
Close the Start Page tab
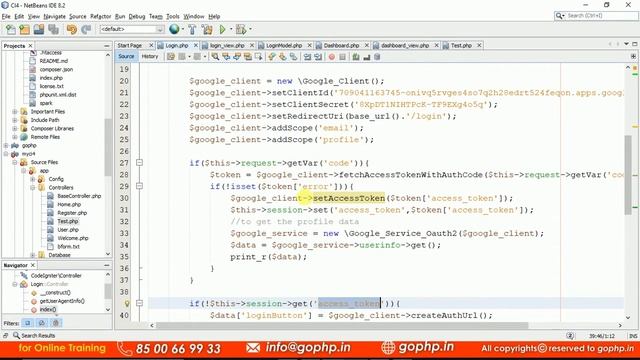coord(151,45)
